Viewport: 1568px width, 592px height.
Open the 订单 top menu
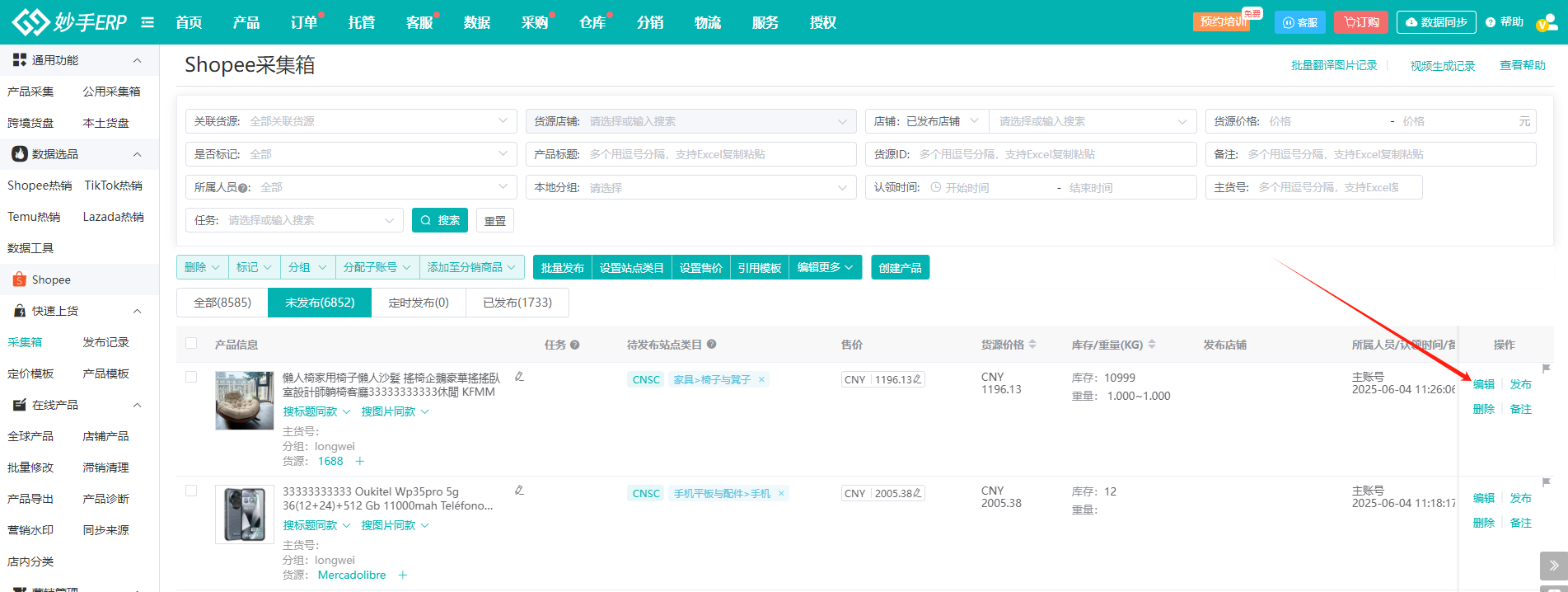[x=304, y=22]
